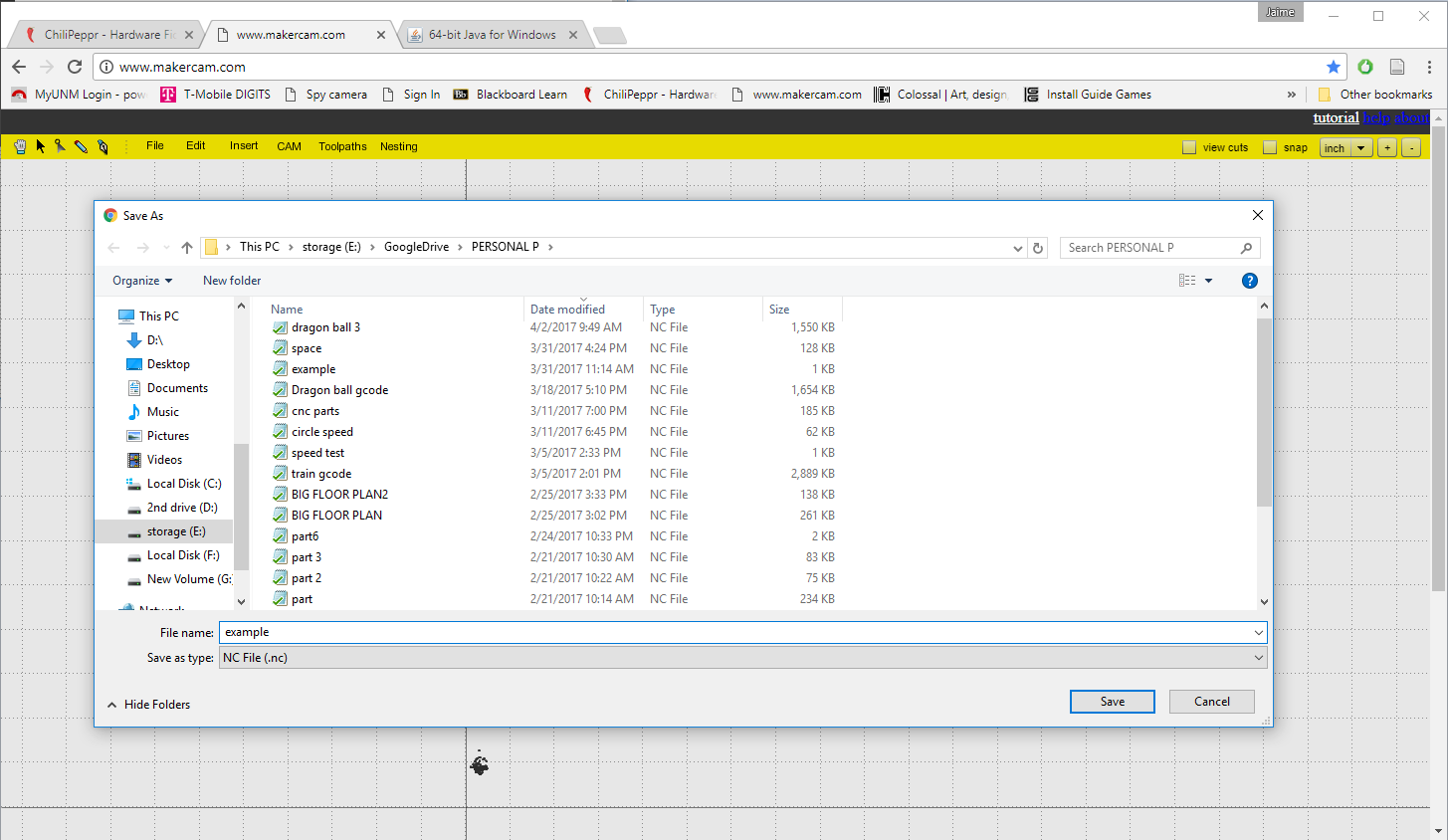
Task: Click the site information icon in the address bar
Action: [x=106, y=67]
